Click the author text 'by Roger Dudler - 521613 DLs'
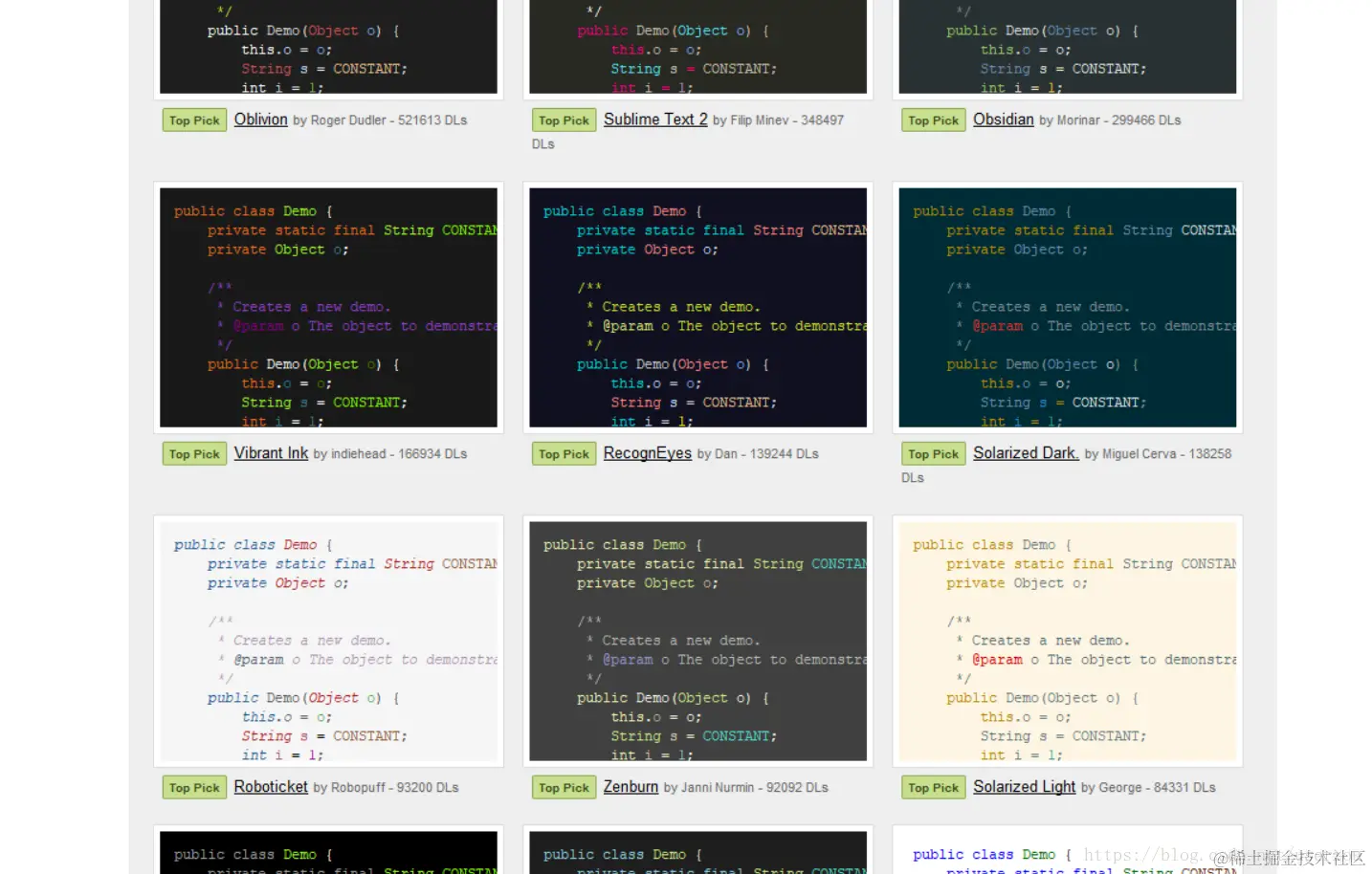Image resolution: width=1372 pixels, height=874 pixels. (380, 120)
